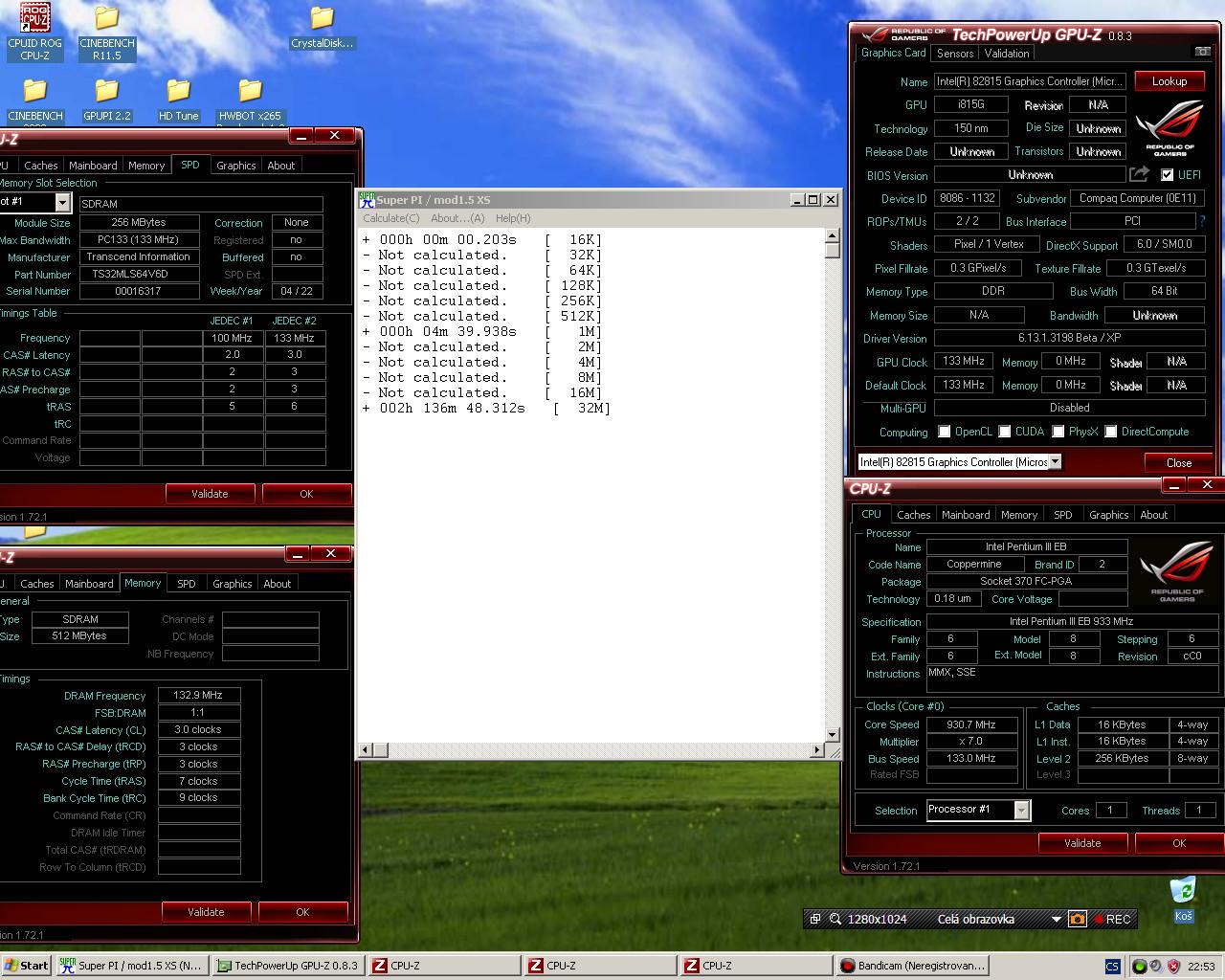
Task: Click the Super PI horizontal scrollbar left arrow
Action: point(365,749)
